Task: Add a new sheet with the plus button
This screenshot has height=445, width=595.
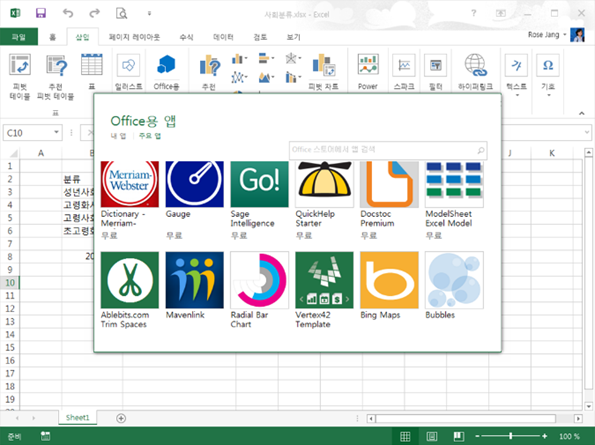Action: click(121, 418)
